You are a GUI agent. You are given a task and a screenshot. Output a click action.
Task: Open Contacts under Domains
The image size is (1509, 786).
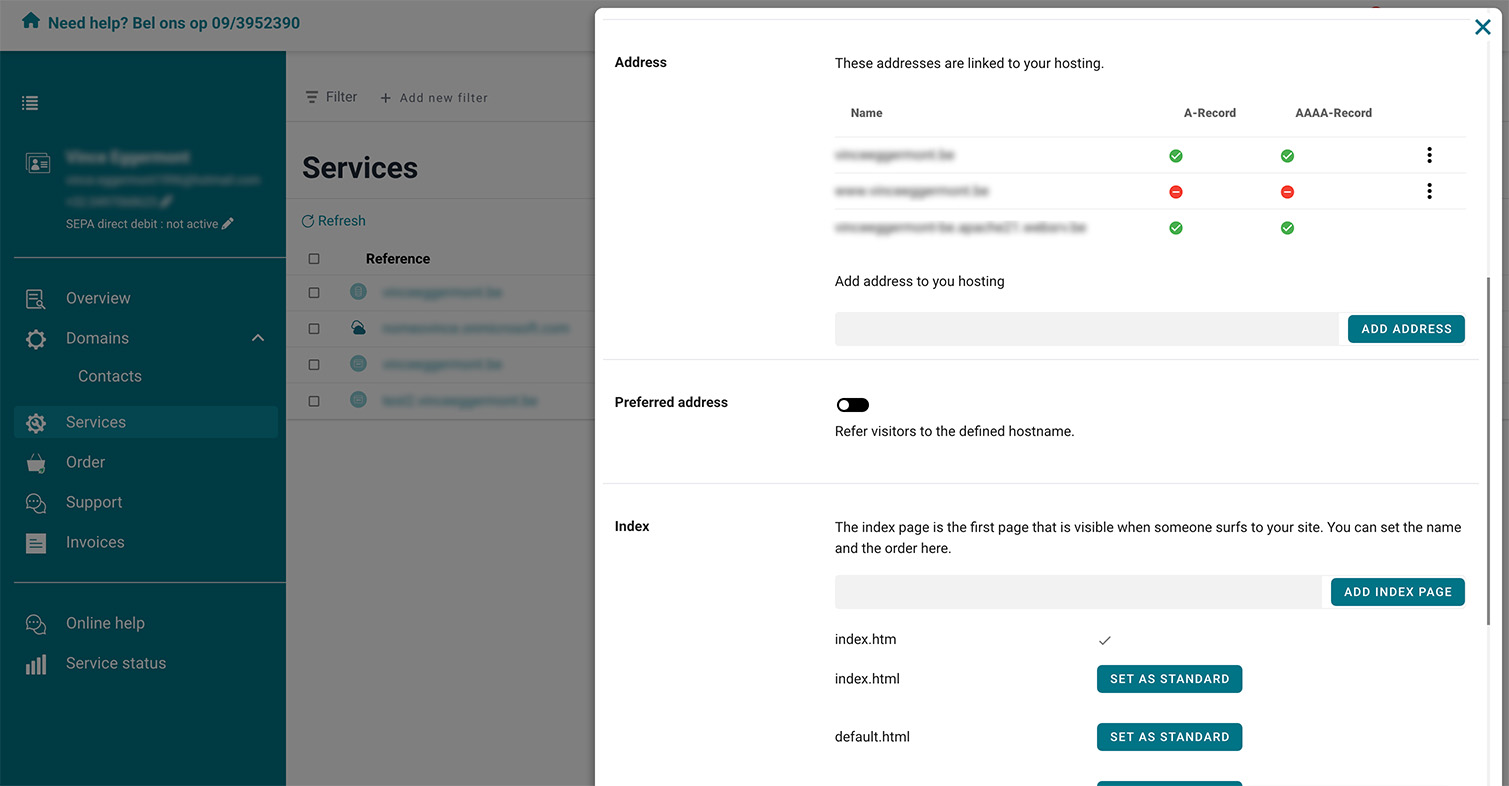point(110,376)
